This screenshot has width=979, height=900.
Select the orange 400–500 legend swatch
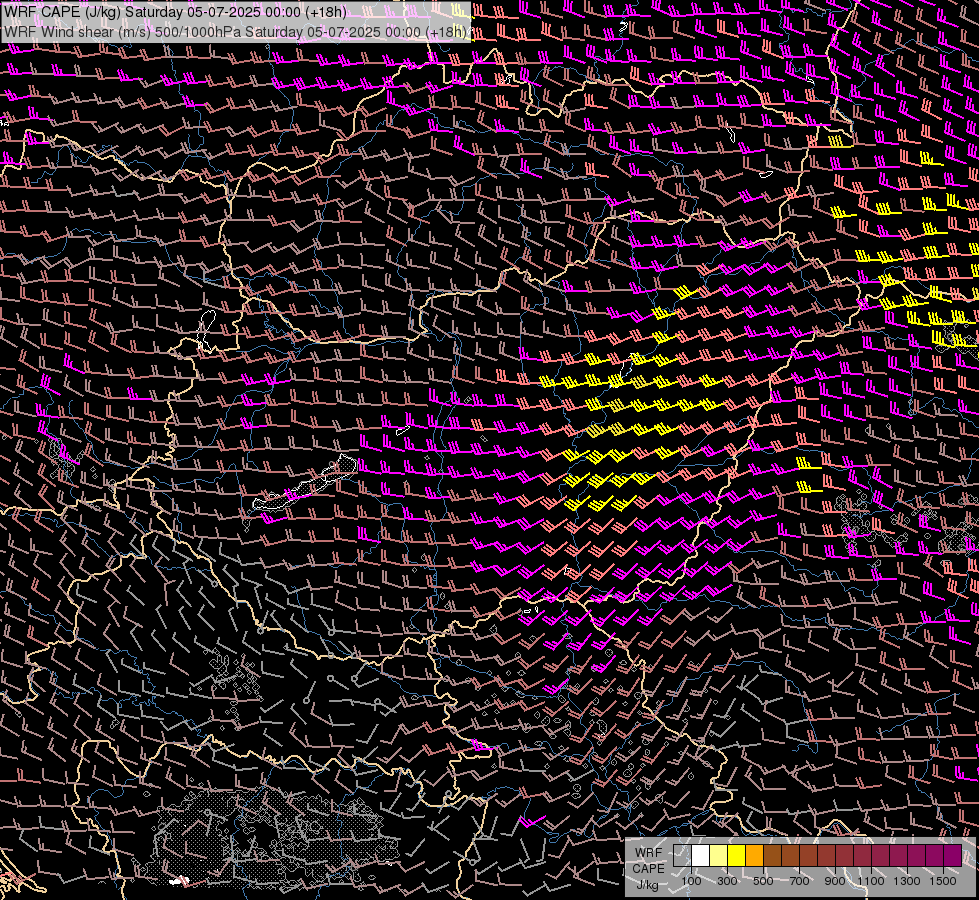coord(754,855)
